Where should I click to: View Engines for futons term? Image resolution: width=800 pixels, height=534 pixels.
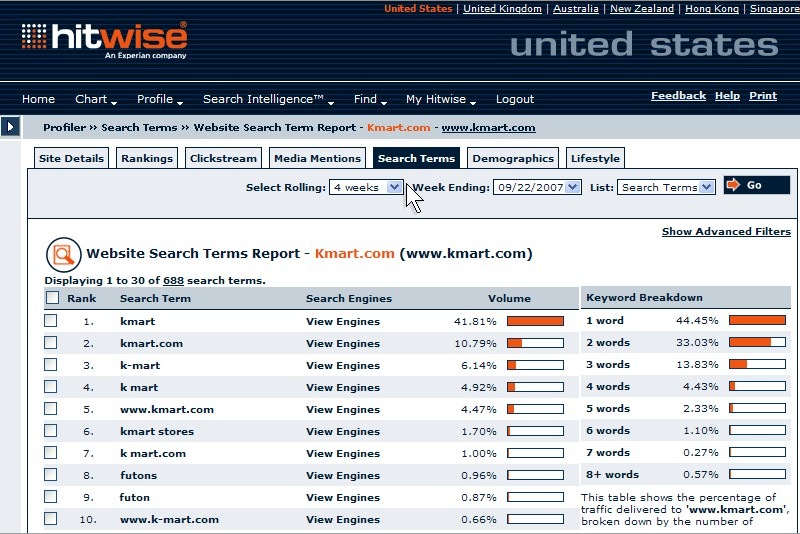pyautogui.click(x=343, y=475)
